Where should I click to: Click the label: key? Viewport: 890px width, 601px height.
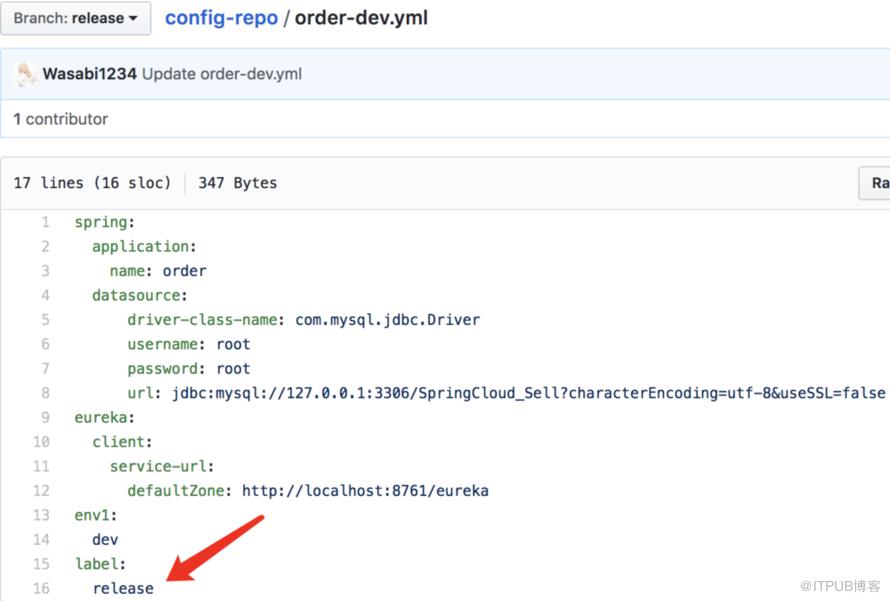100,564
